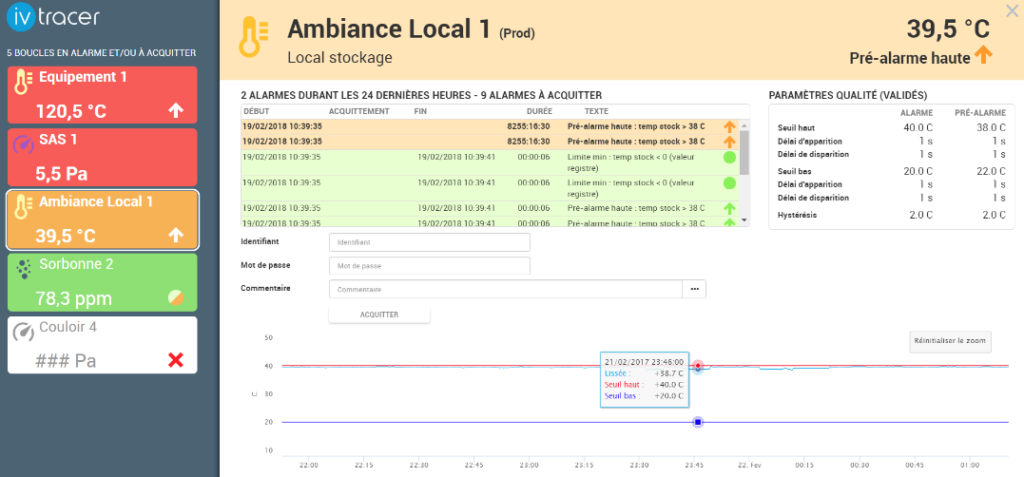Click the Lissée +38.7 C tooltip value
Image resolution: width=1024 pixels, height=477 pixels.
[669, 373]
